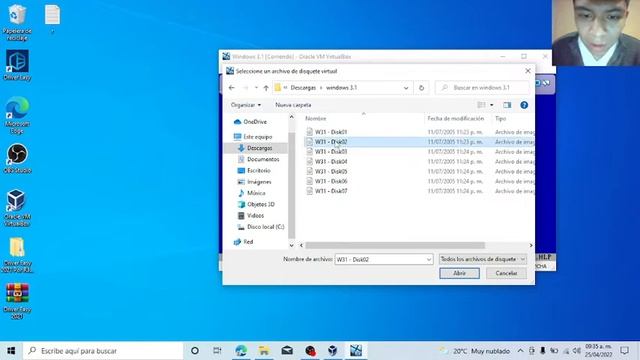Click the Nombre de archivo text field
This screenshot has height=360, width=640.
click(x=380, y=259)
